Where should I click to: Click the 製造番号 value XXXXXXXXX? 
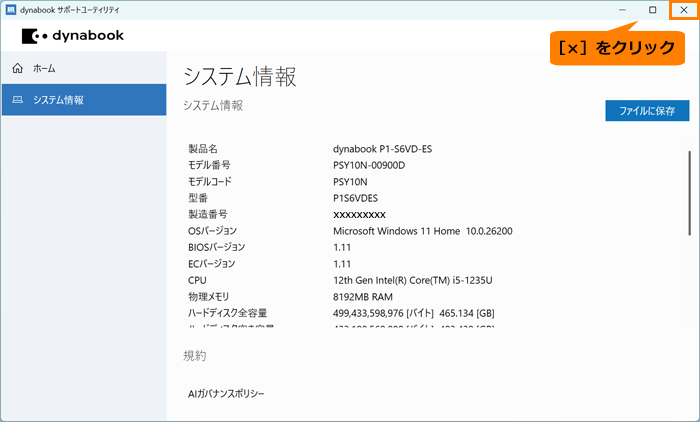pos(359,215)
